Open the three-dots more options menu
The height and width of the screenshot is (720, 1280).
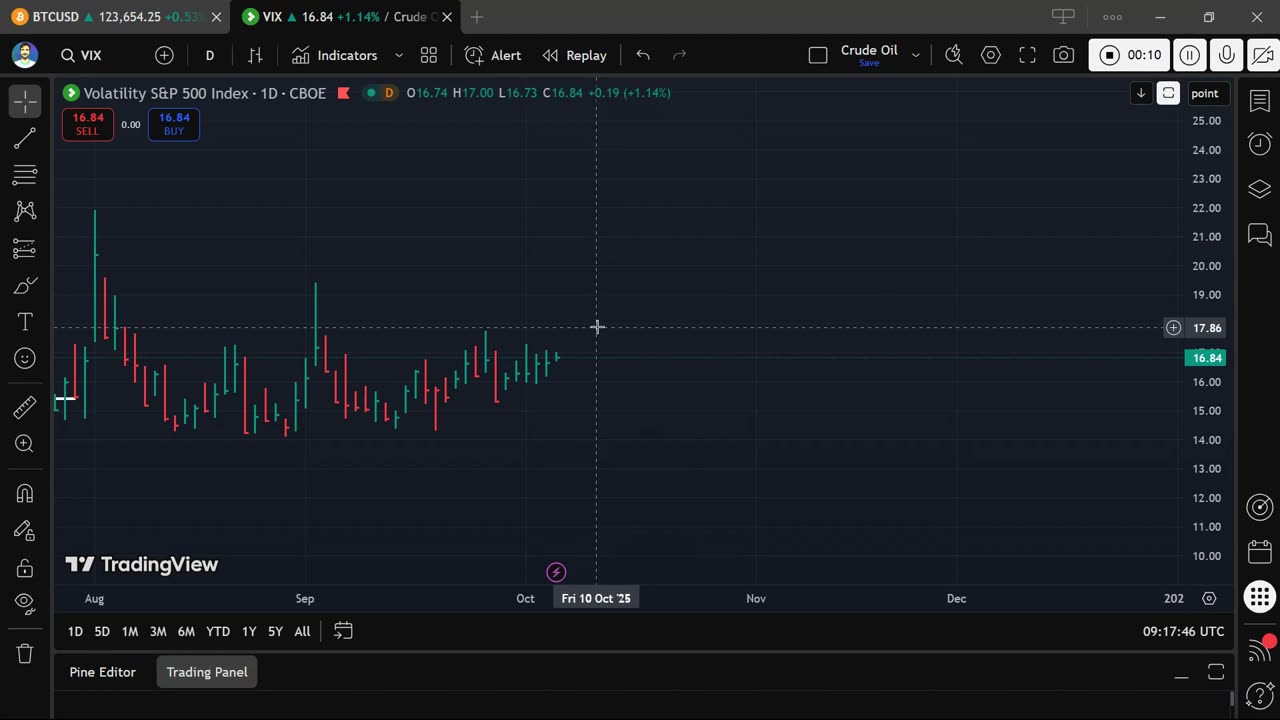1112,17
